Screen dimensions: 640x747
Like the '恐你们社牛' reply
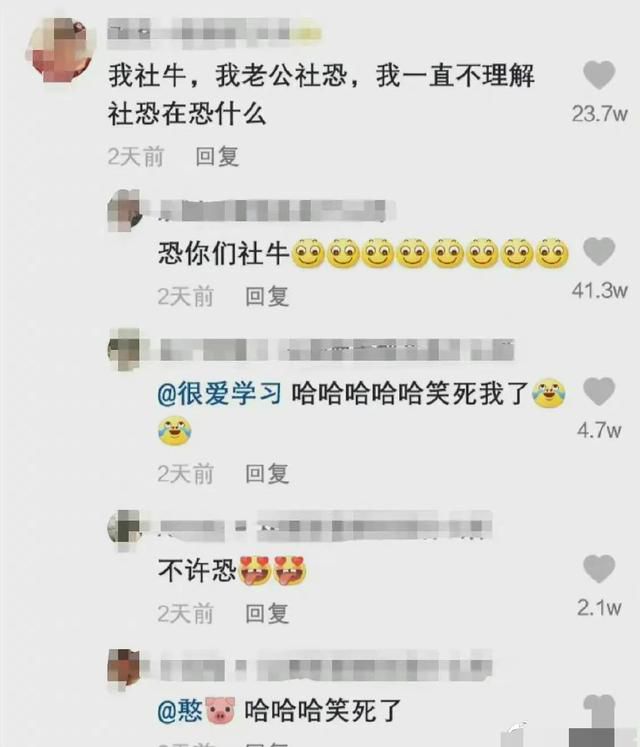599,251
